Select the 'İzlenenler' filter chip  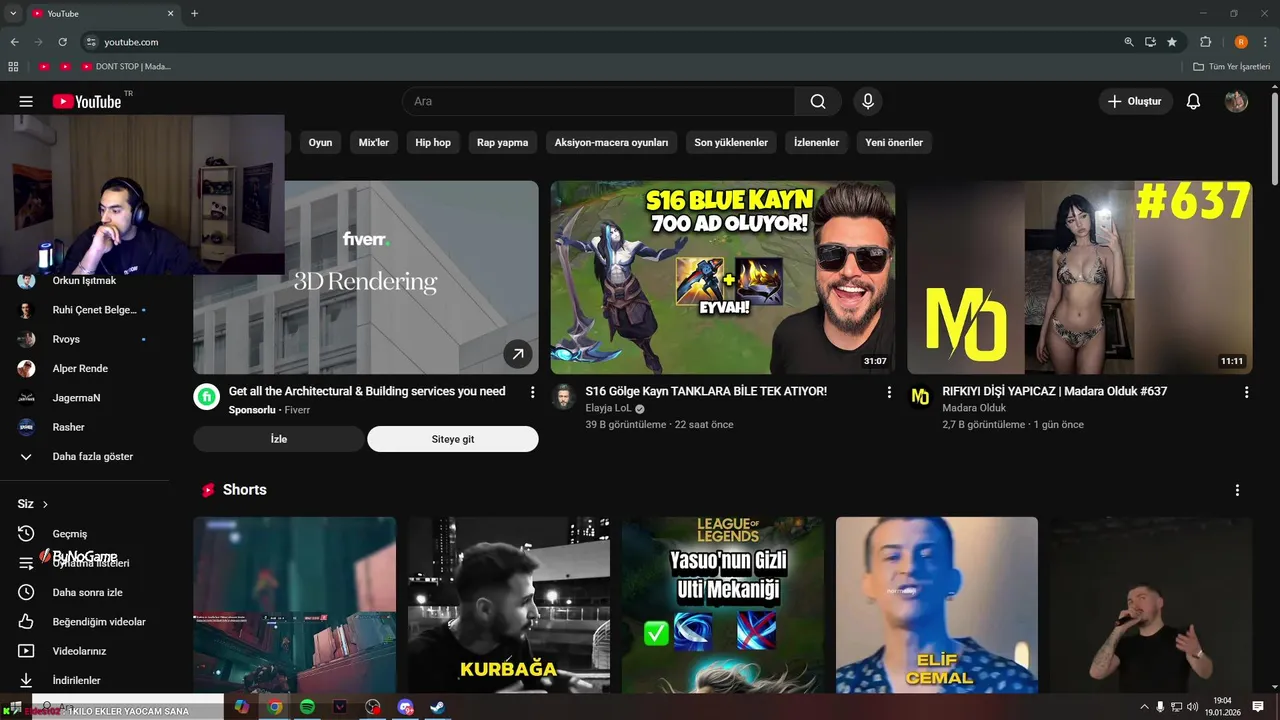click(x=816, y=142)
